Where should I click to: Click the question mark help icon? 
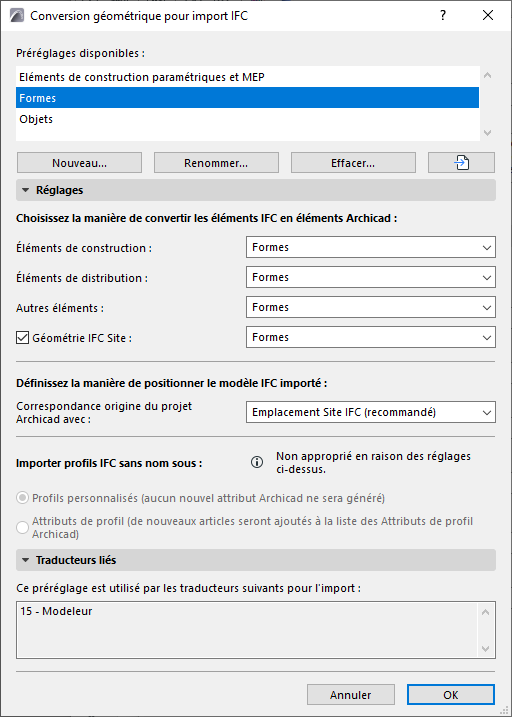point(443,16)
